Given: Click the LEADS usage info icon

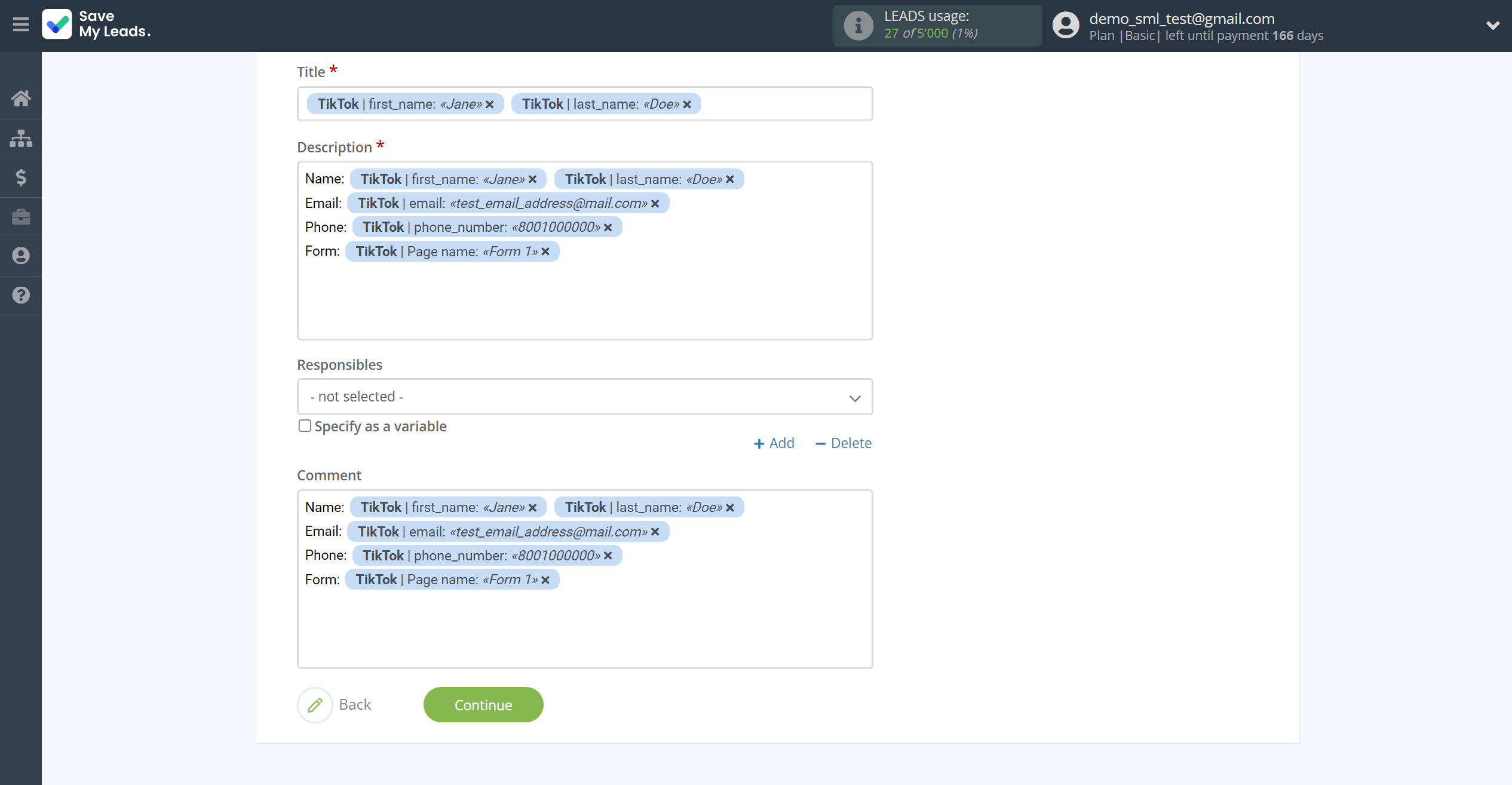Looking at the screenshot, I should coord(858,26).
